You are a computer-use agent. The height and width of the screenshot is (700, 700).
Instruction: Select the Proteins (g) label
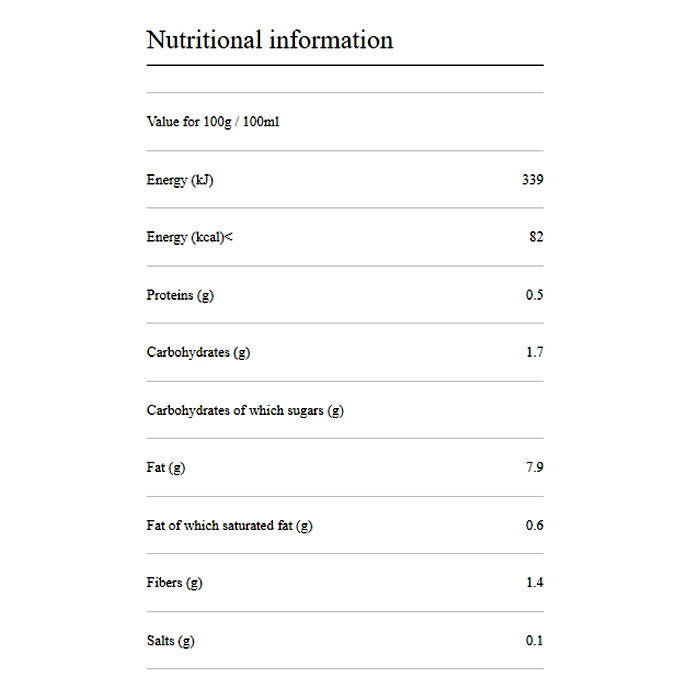point(179,295)
